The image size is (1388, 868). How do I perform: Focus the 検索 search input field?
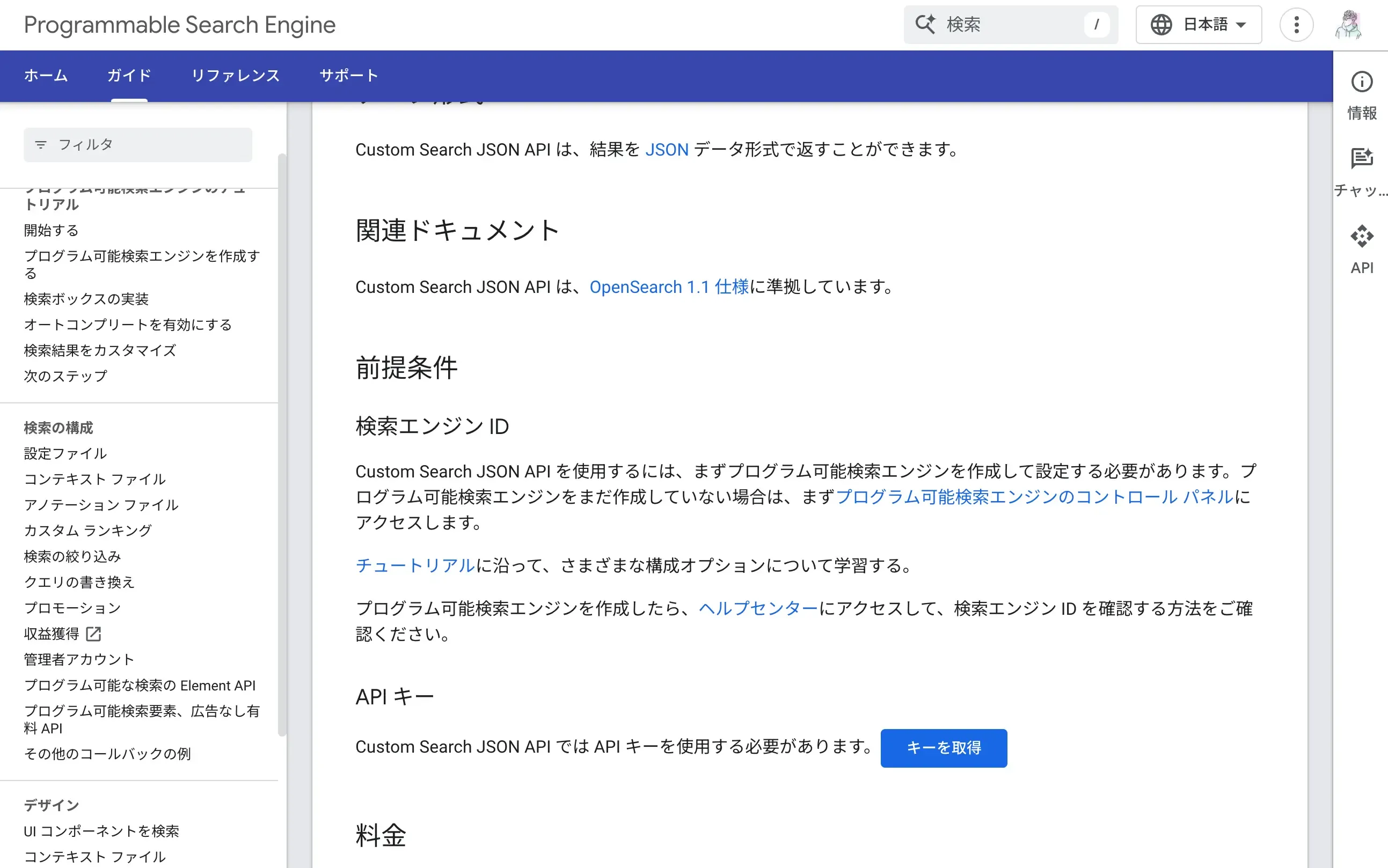coord(1010,25)
